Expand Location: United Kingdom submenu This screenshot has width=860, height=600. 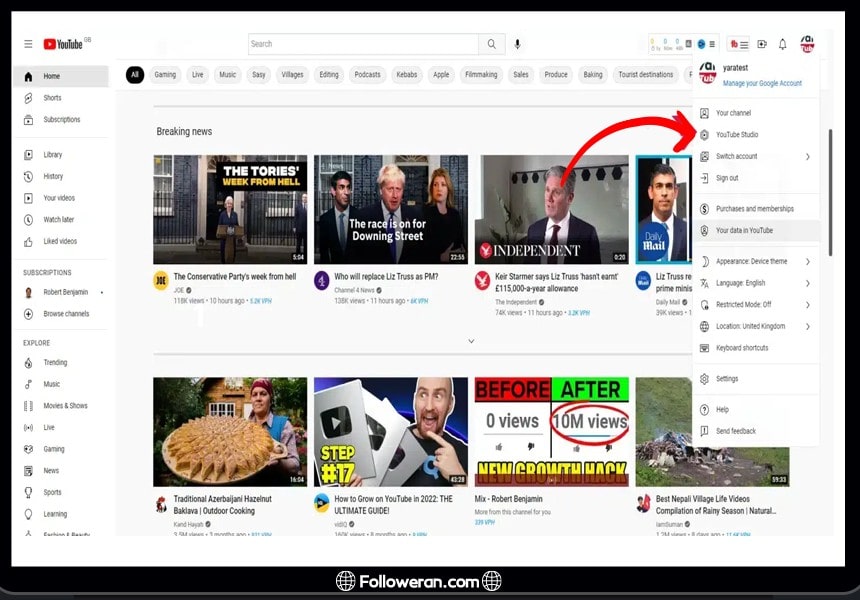[750, 326]
